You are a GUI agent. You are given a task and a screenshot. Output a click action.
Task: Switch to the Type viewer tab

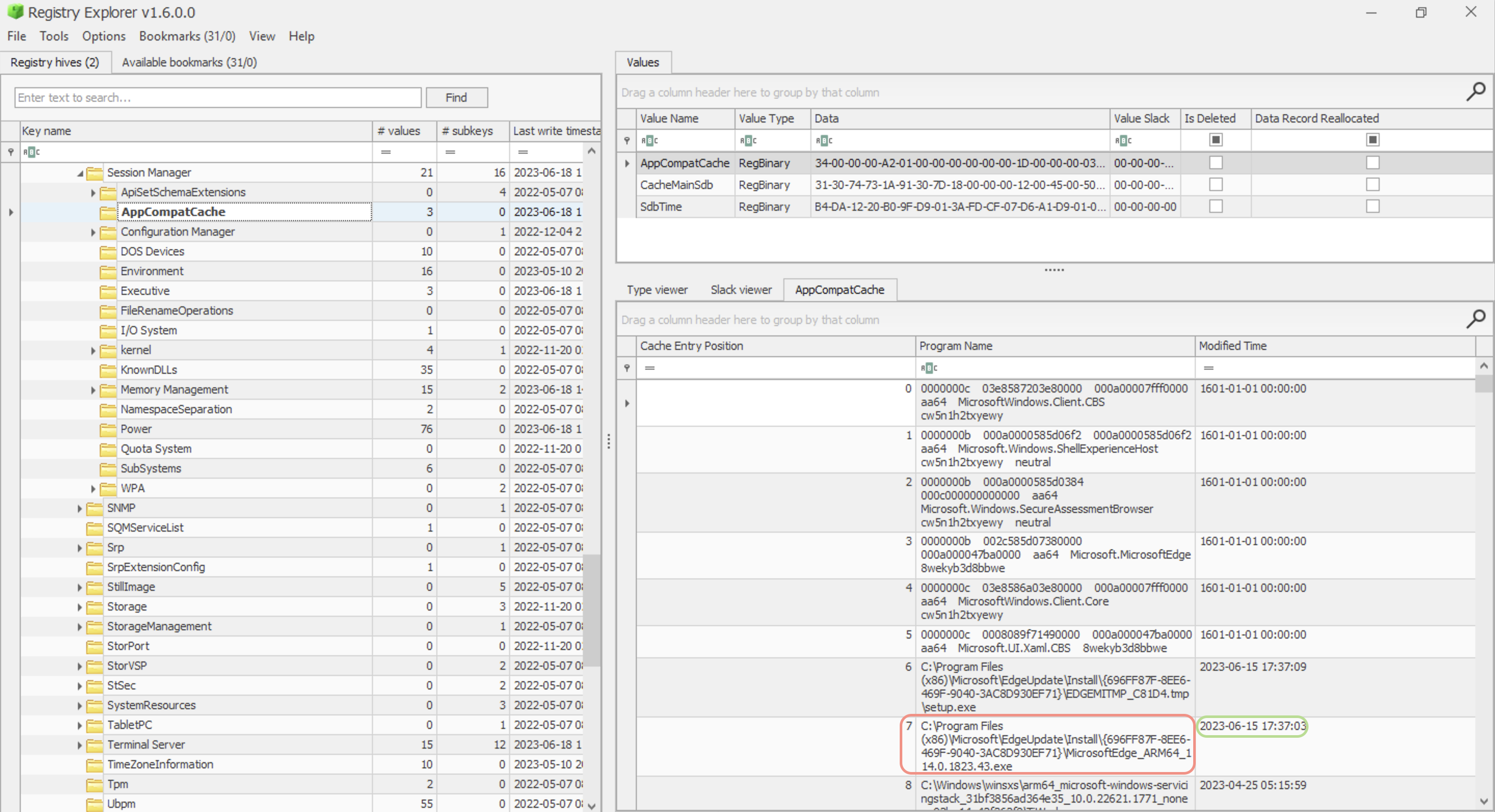(657, 289)
